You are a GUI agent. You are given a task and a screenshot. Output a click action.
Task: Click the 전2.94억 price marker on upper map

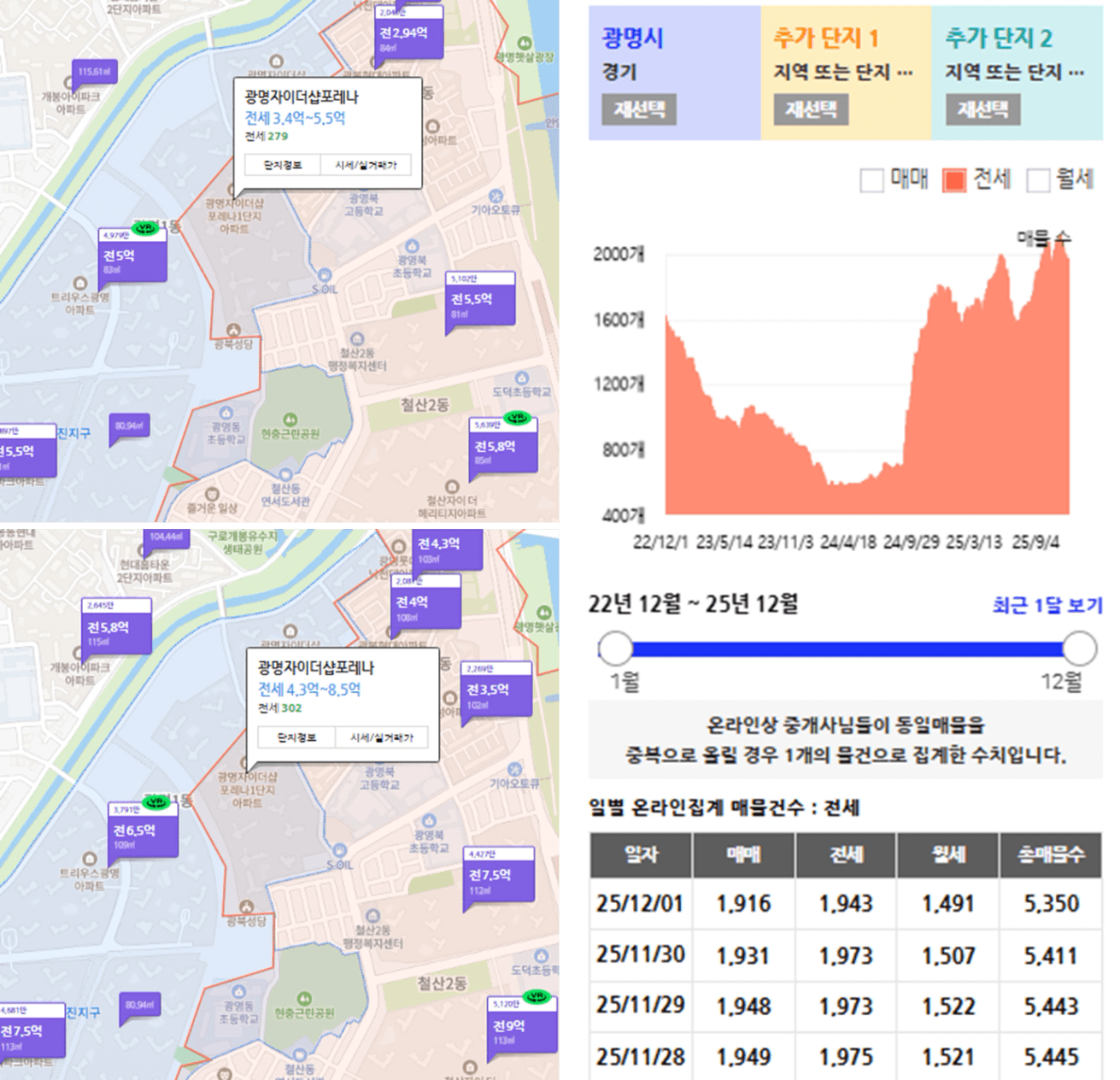tap(409, 38)
